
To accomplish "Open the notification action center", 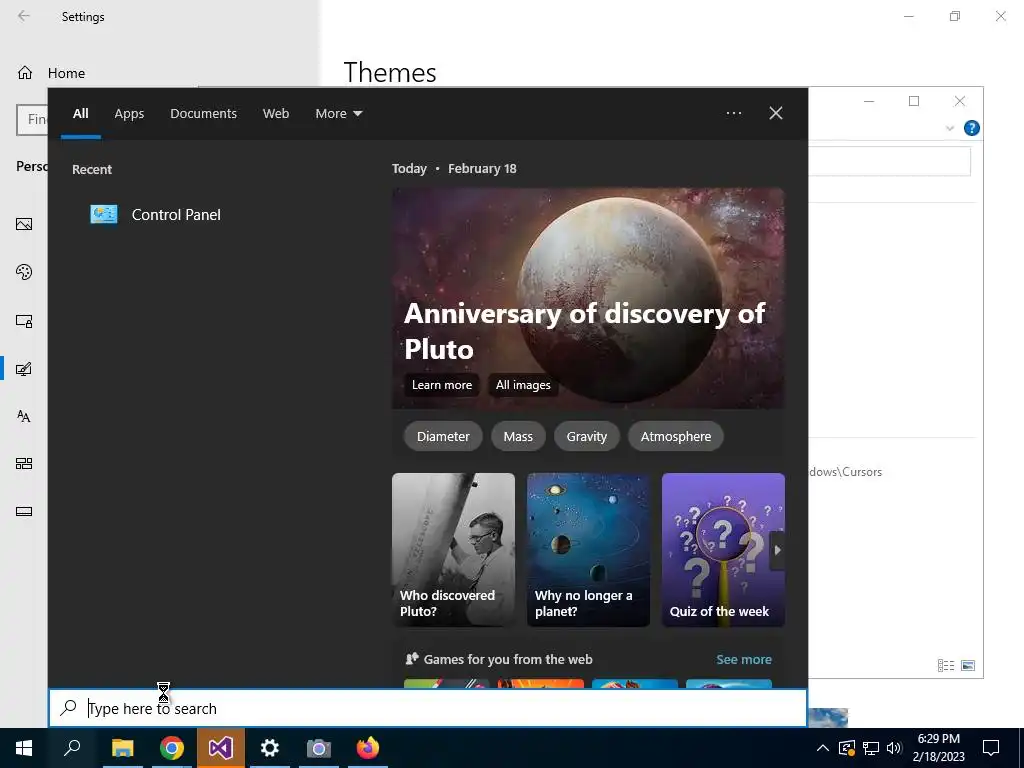I will point(991,748).
